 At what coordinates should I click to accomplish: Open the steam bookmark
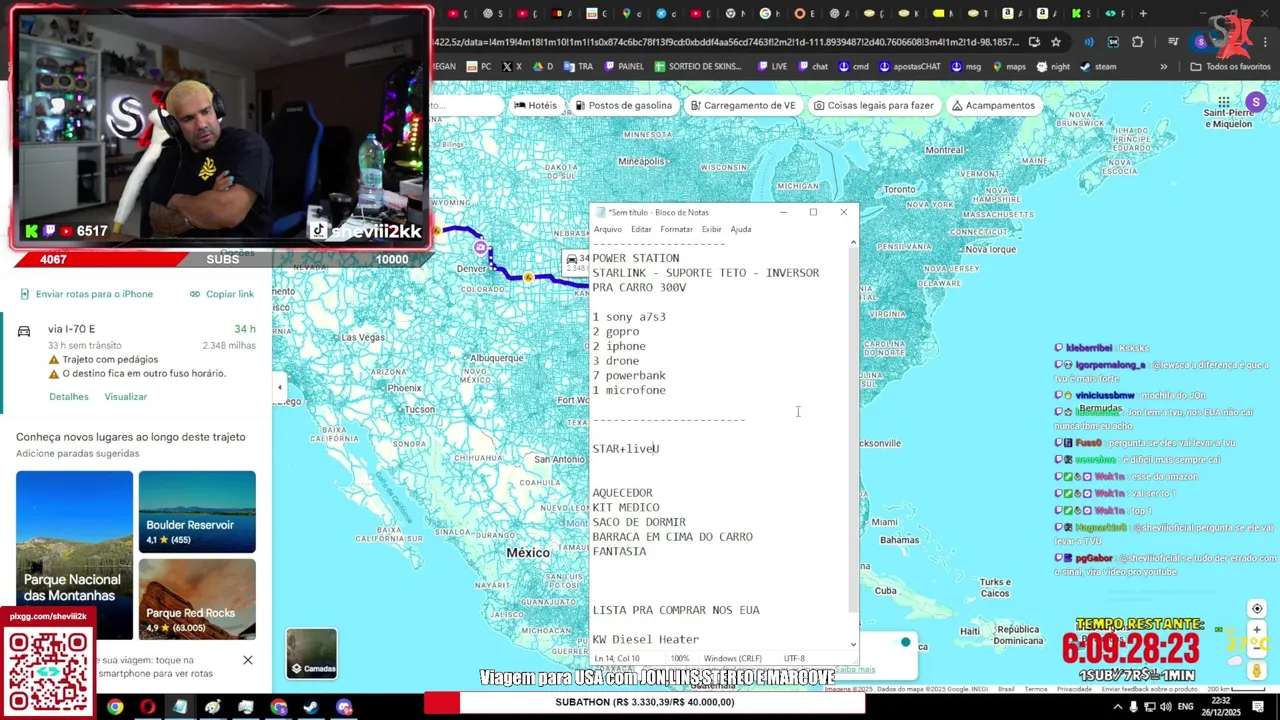[x=1097, y=67]
